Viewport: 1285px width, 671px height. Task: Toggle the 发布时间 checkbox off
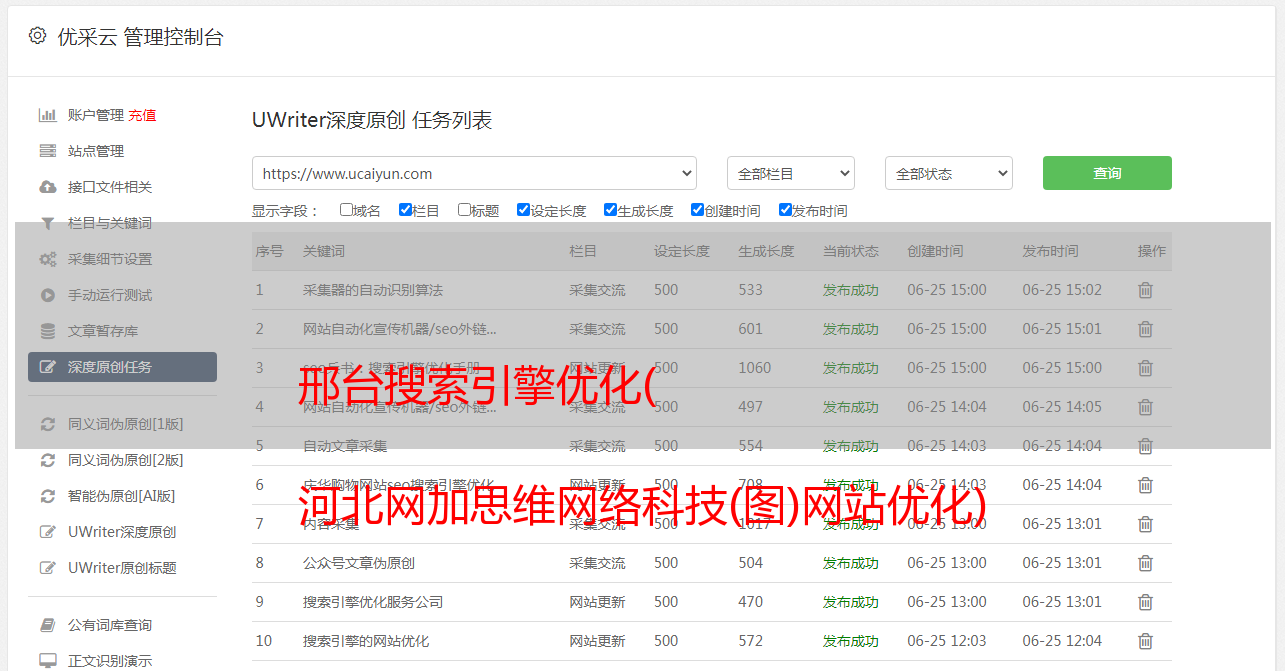785,210
